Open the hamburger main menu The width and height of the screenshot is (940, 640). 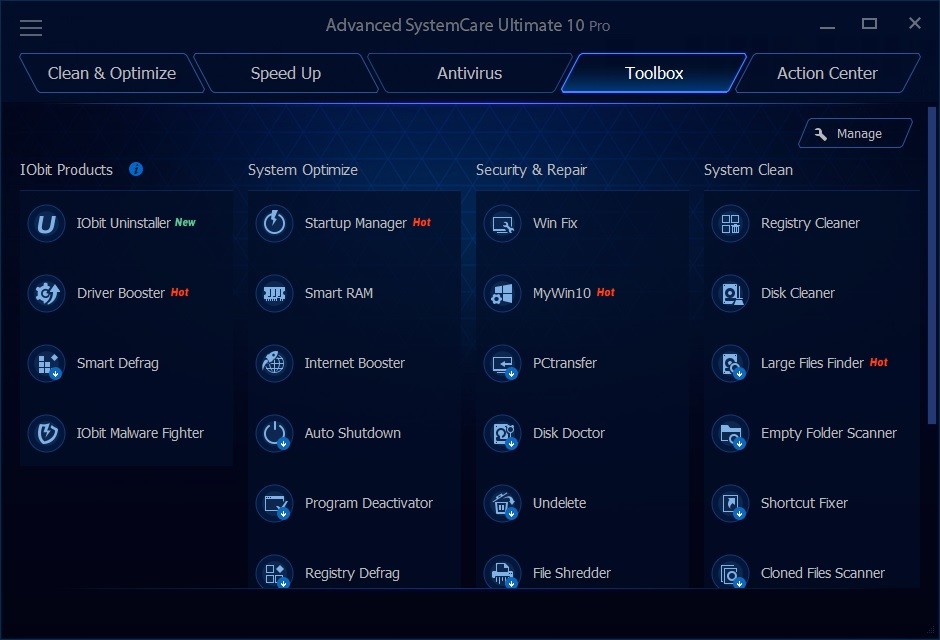(31, 28)
